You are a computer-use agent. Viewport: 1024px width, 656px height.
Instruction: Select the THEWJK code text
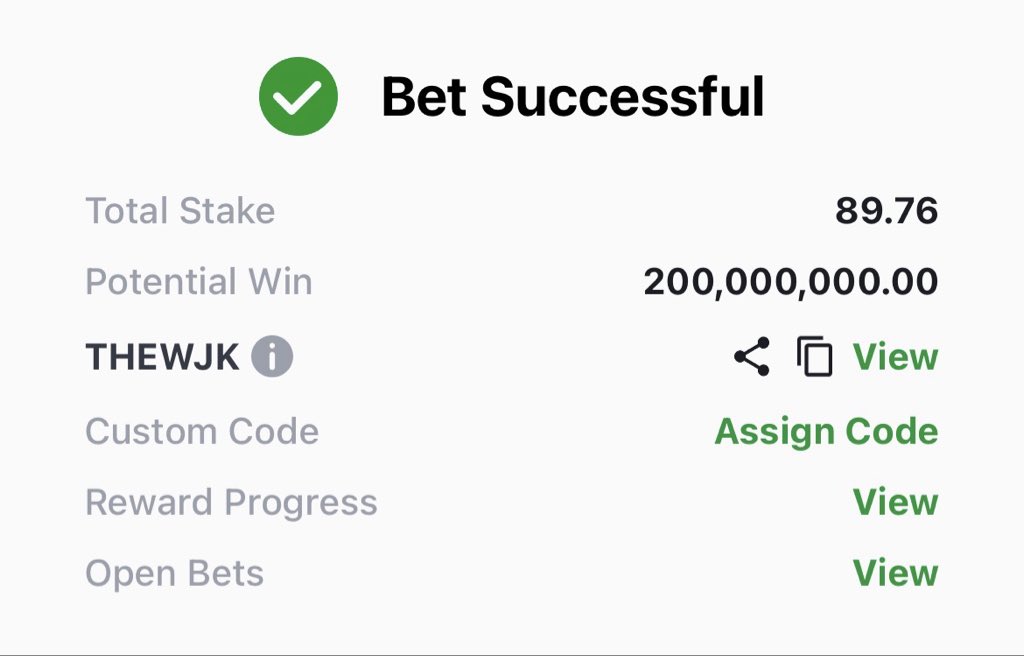(x=163, y=357)
